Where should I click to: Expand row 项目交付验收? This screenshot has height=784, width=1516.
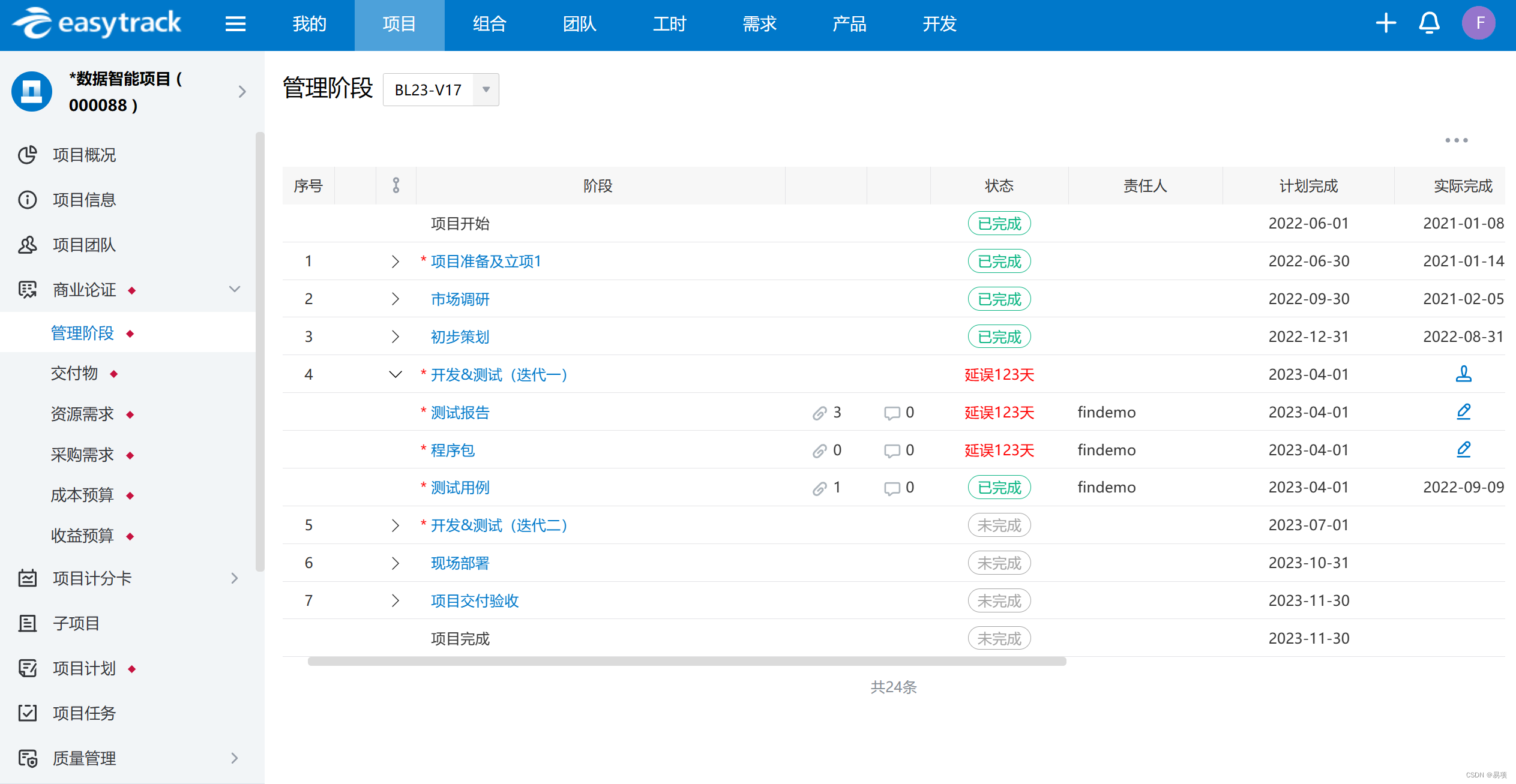coord(395,600)
